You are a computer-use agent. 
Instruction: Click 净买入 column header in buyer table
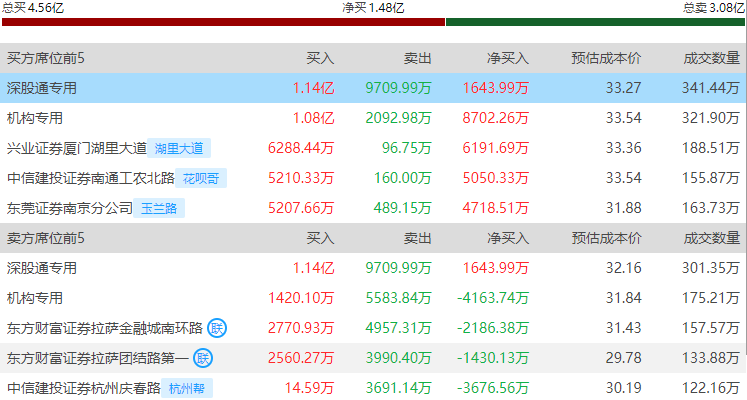(x=508, y=58)
